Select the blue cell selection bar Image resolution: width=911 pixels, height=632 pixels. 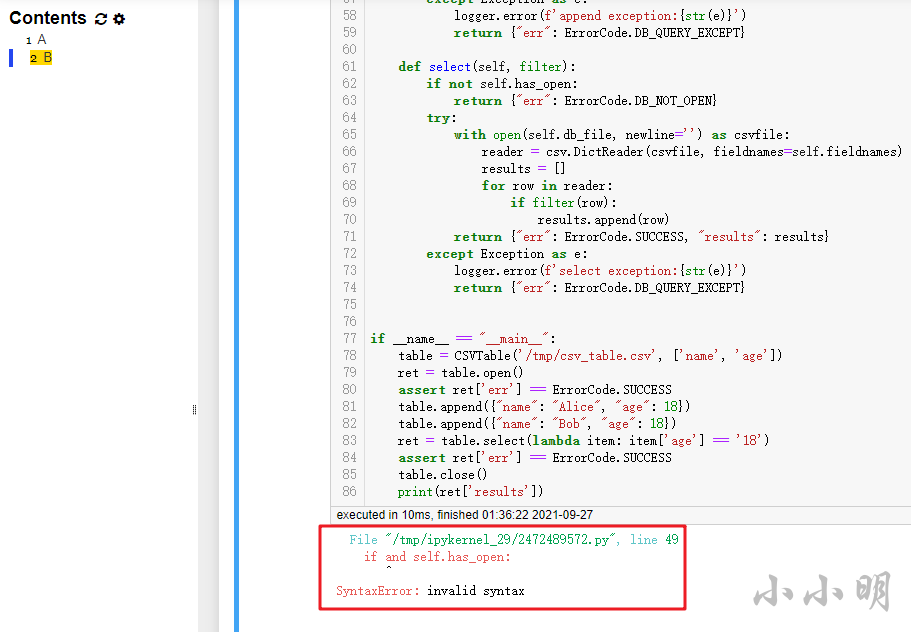236,316
